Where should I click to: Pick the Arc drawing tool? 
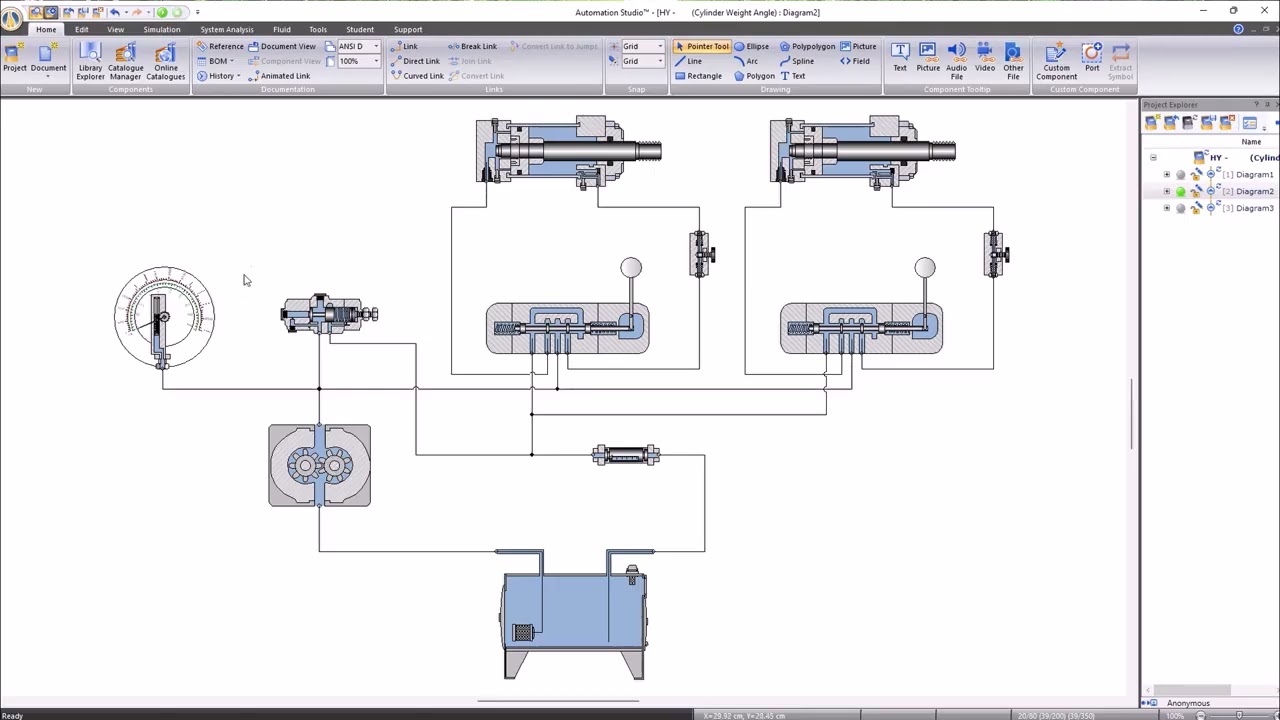[x=745, y=61]
